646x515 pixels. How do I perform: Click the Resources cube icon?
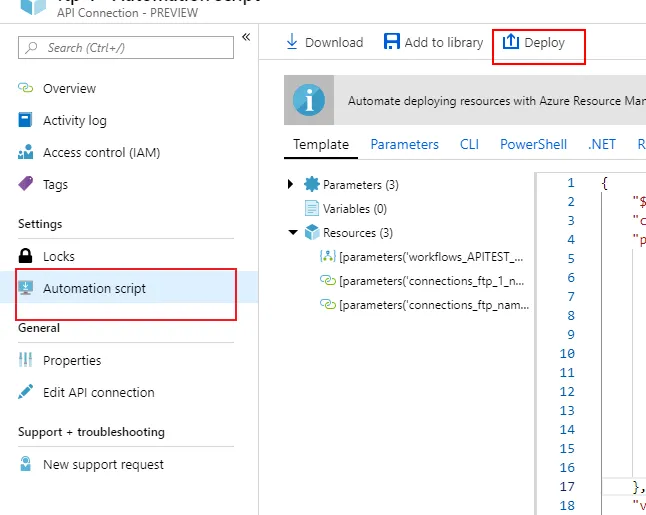coord(312,232)
